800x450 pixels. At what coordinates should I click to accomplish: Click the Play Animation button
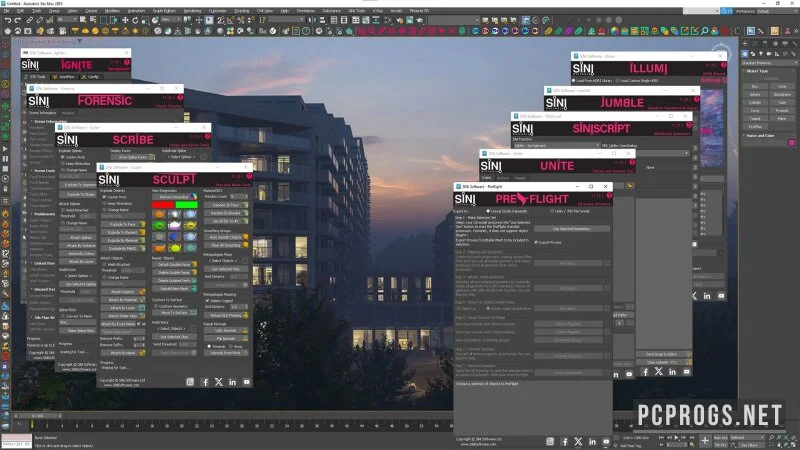tap(677, 437)
